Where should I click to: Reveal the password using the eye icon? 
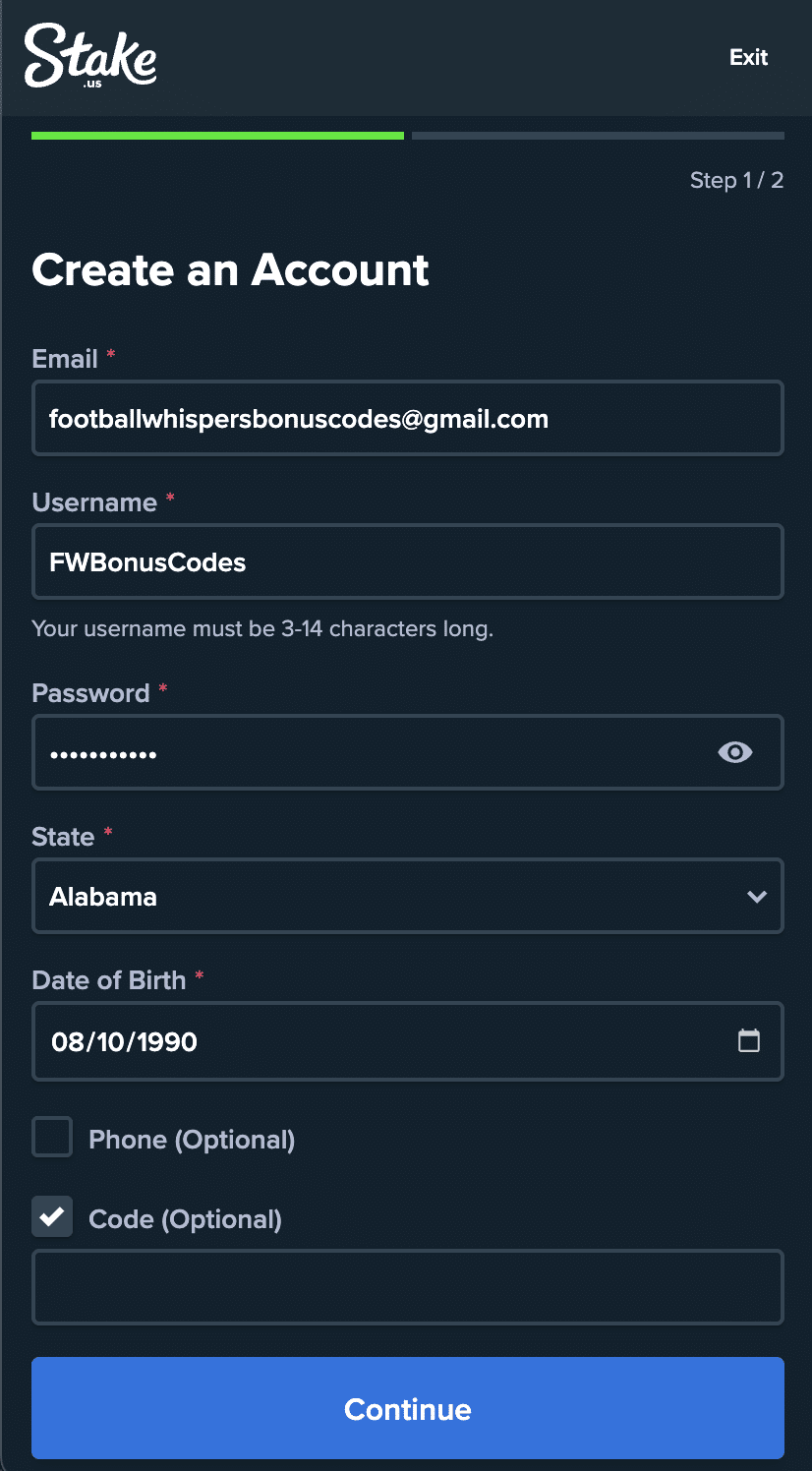(734, 751)
